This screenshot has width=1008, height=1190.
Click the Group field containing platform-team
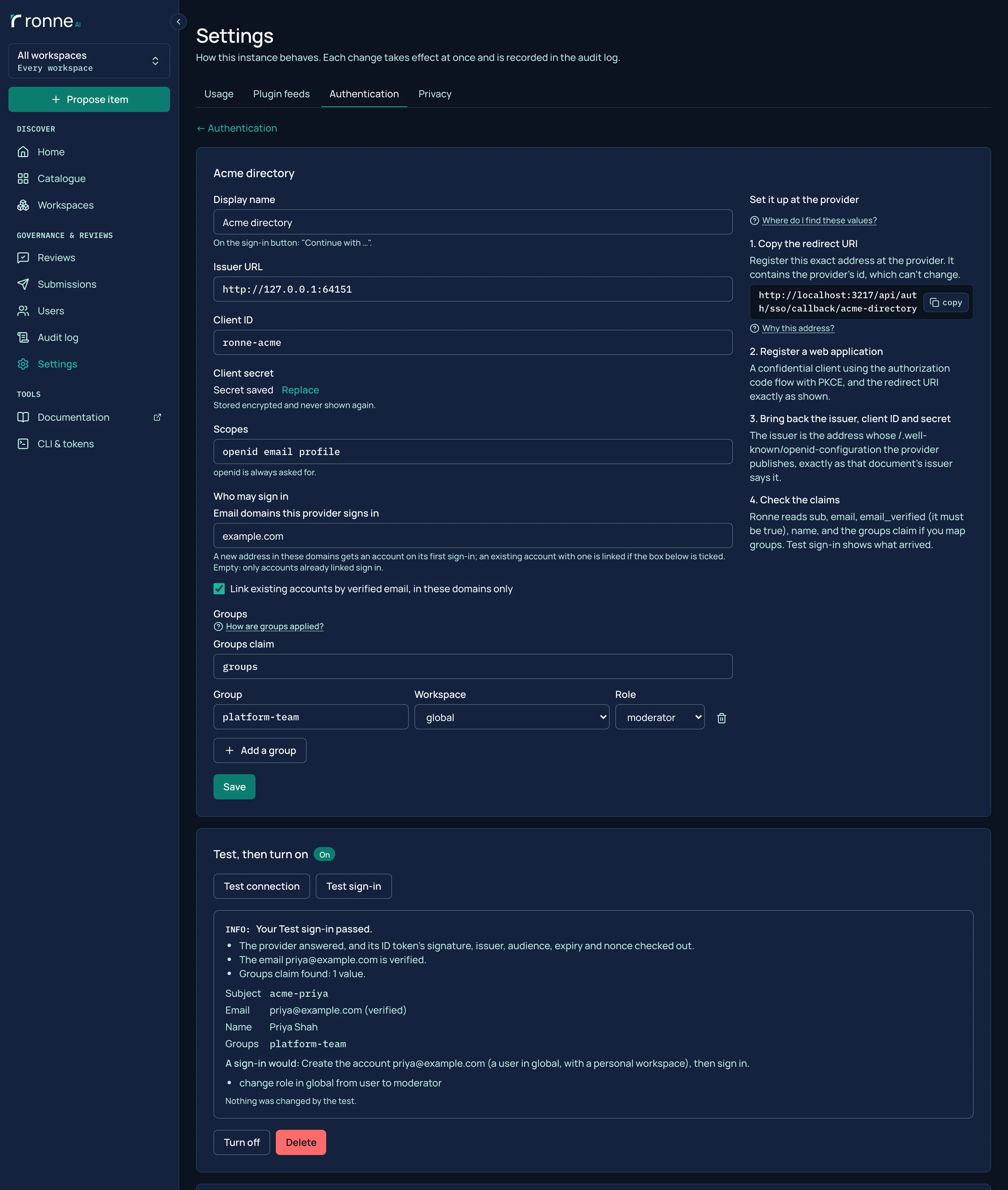(311, 717)
